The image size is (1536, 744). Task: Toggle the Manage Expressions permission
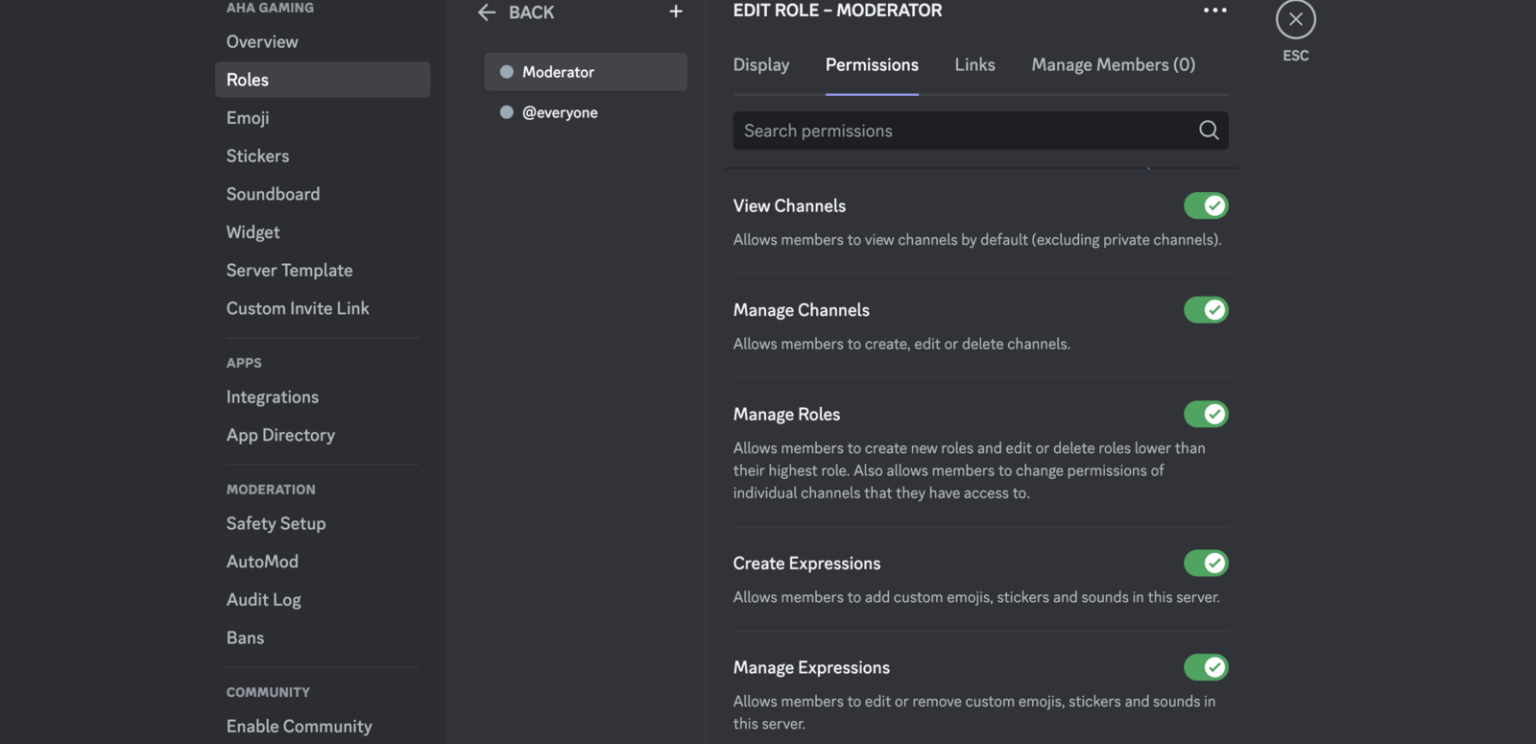point(1206,667)
